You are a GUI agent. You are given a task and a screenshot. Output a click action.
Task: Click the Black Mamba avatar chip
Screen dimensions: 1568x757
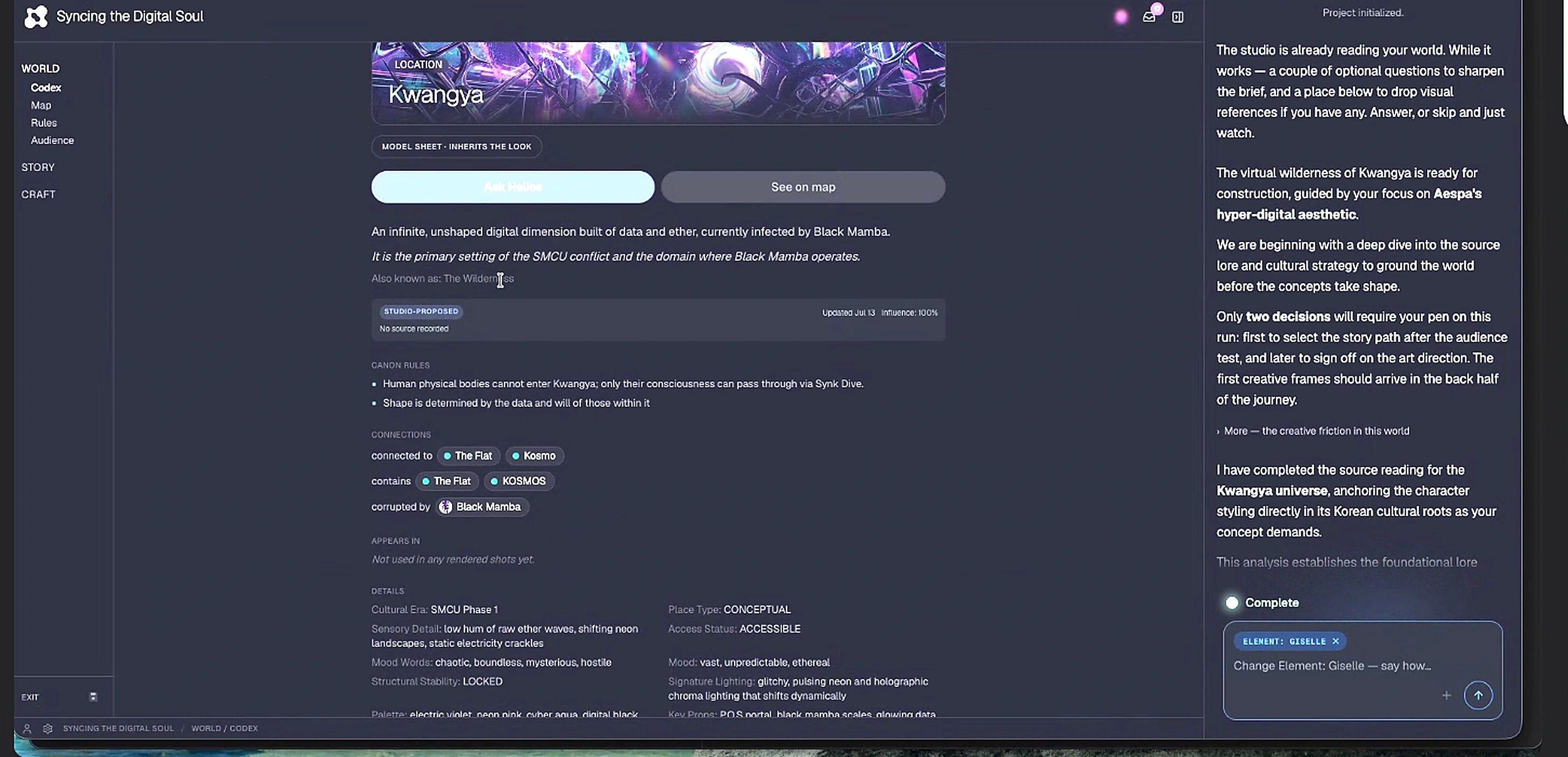(482, 506)
